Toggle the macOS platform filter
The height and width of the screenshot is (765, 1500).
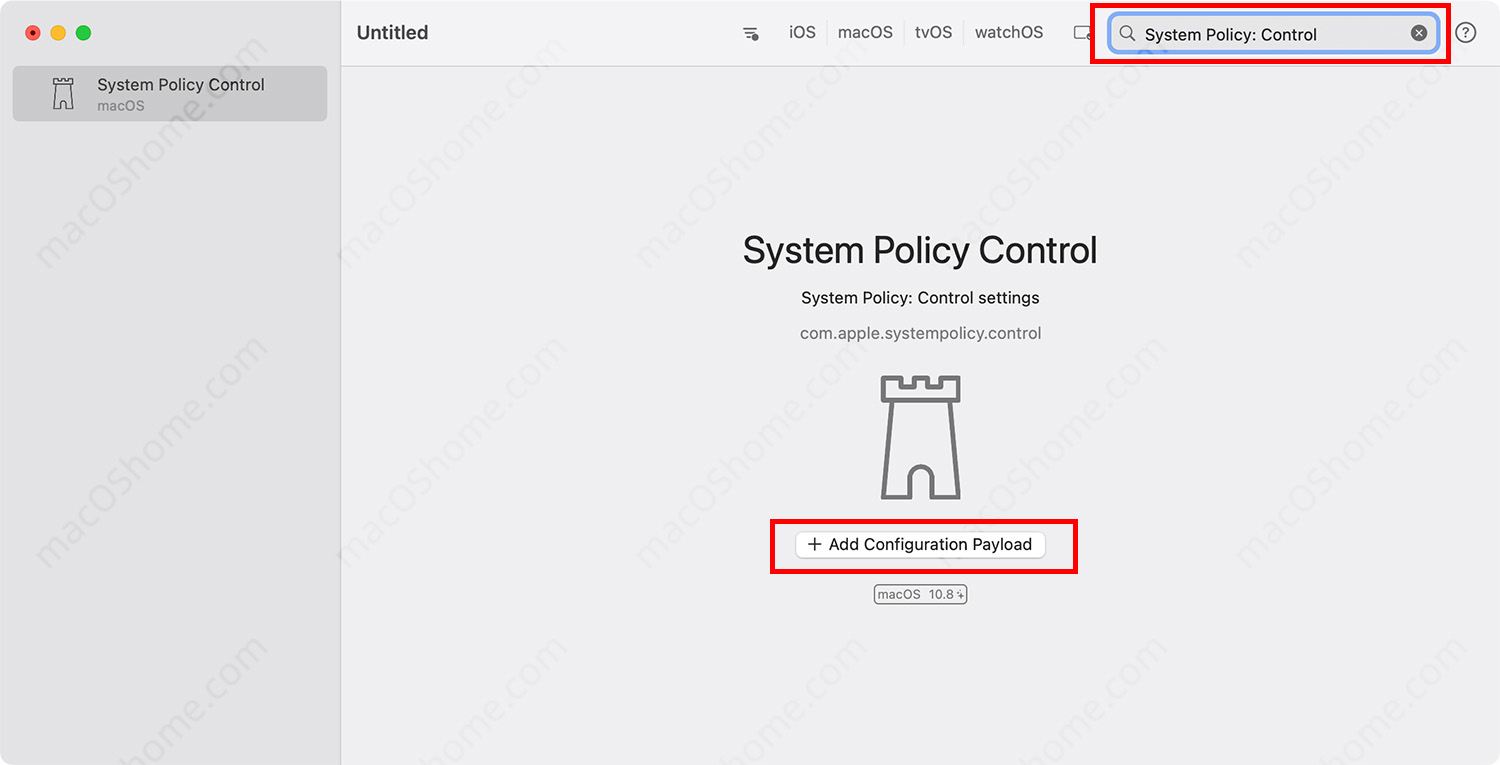[x=865, y=33]
